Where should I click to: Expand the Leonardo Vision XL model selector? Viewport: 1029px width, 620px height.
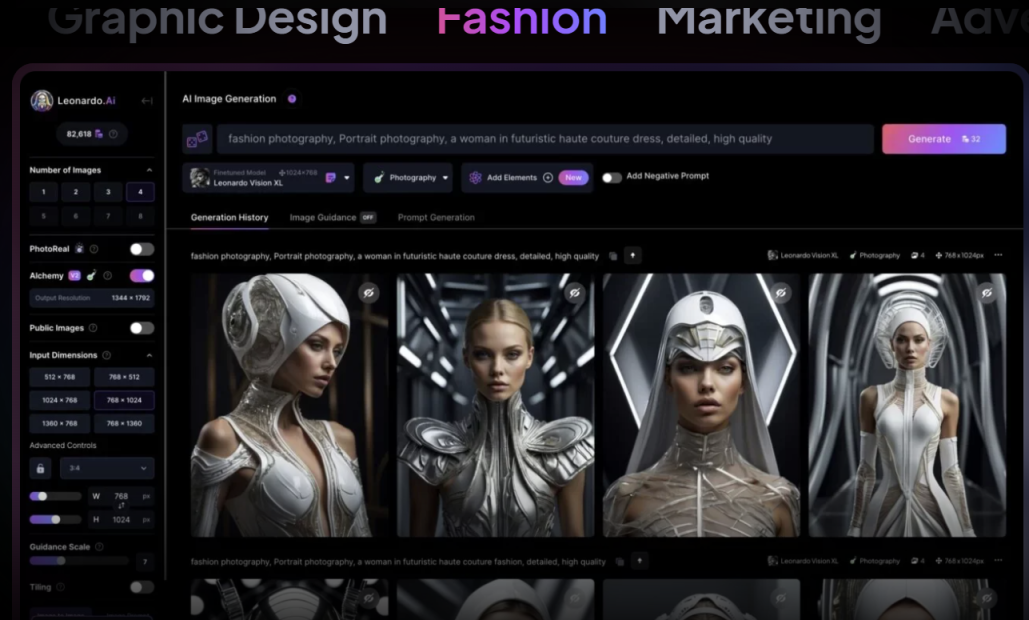pos(347,177)
